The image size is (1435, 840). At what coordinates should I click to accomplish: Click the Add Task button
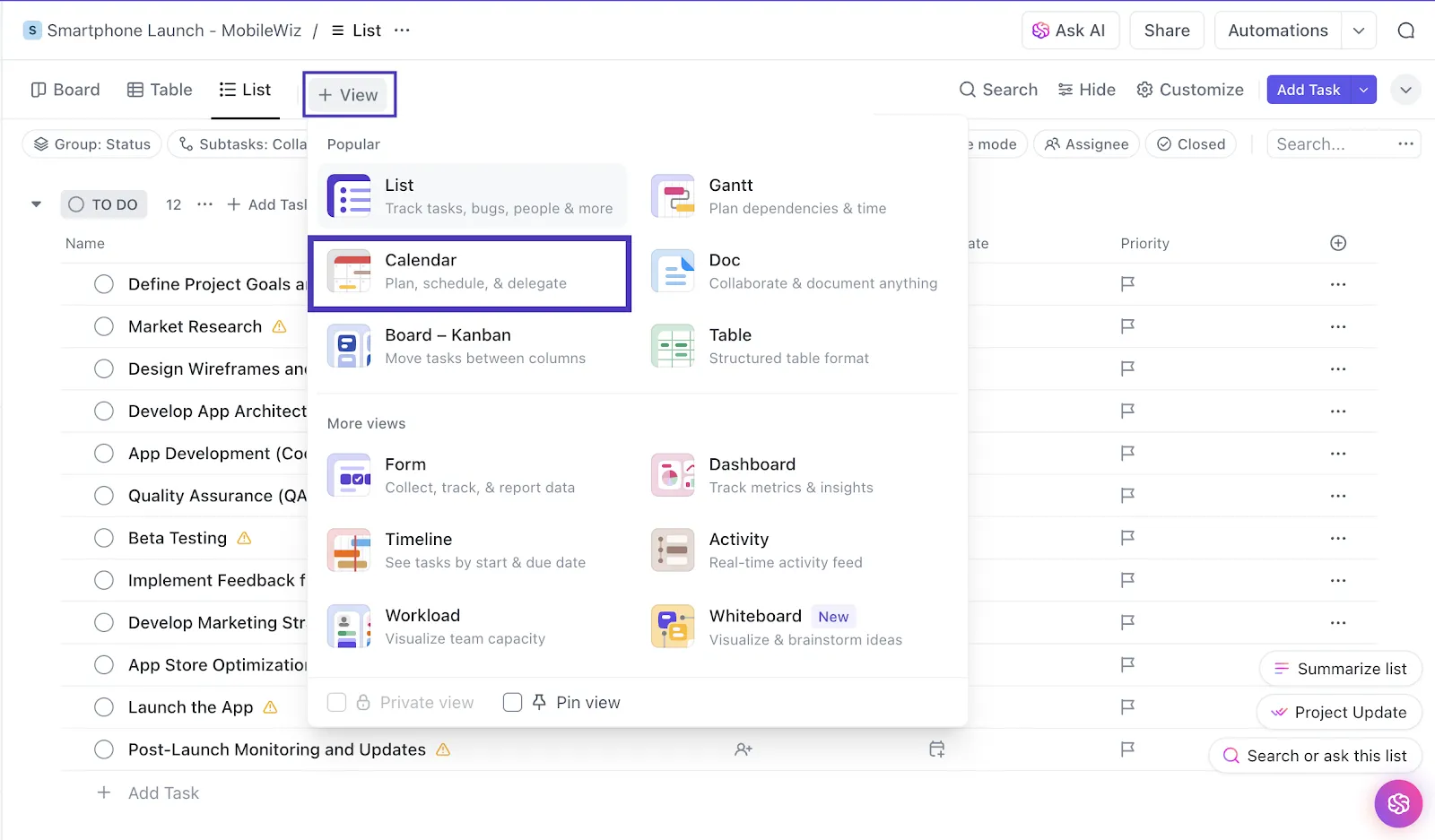[x=1309, y=90]
